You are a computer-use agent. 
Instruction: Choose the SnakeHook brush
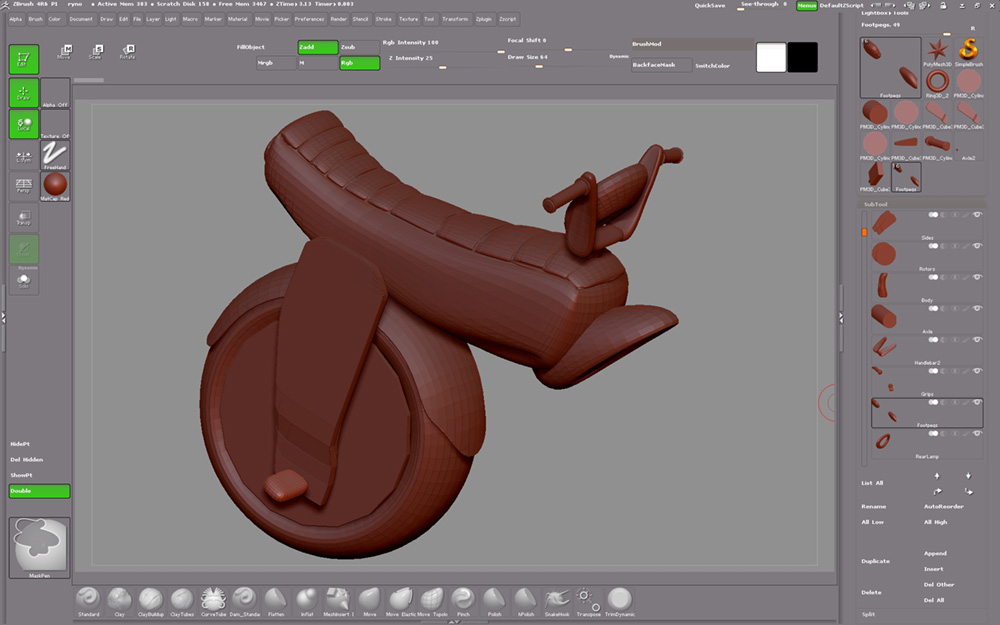coord(556,600)
